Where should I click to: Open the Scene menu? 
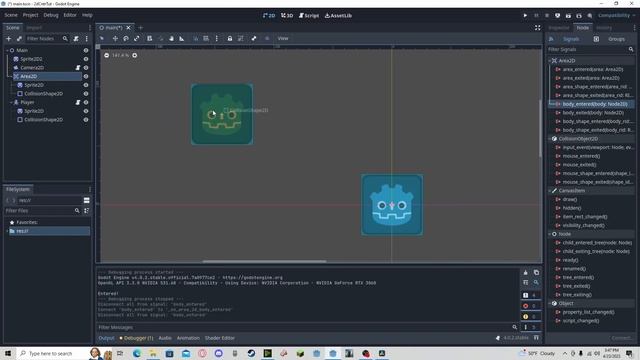click(x=11, y=15)
